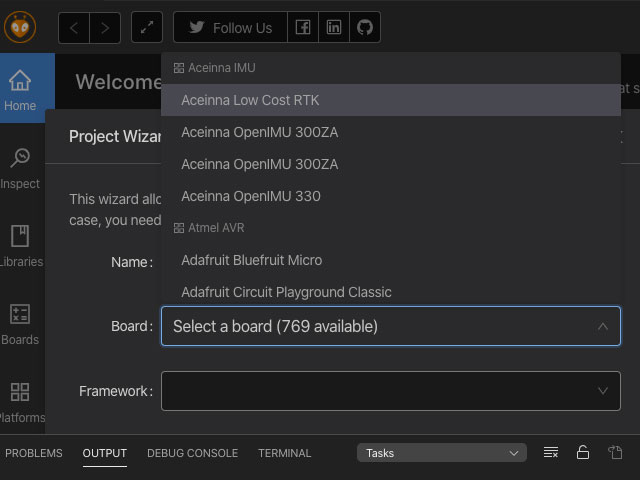
Task: Open the Tasks output channel dropdown
Action: (441, 453)
